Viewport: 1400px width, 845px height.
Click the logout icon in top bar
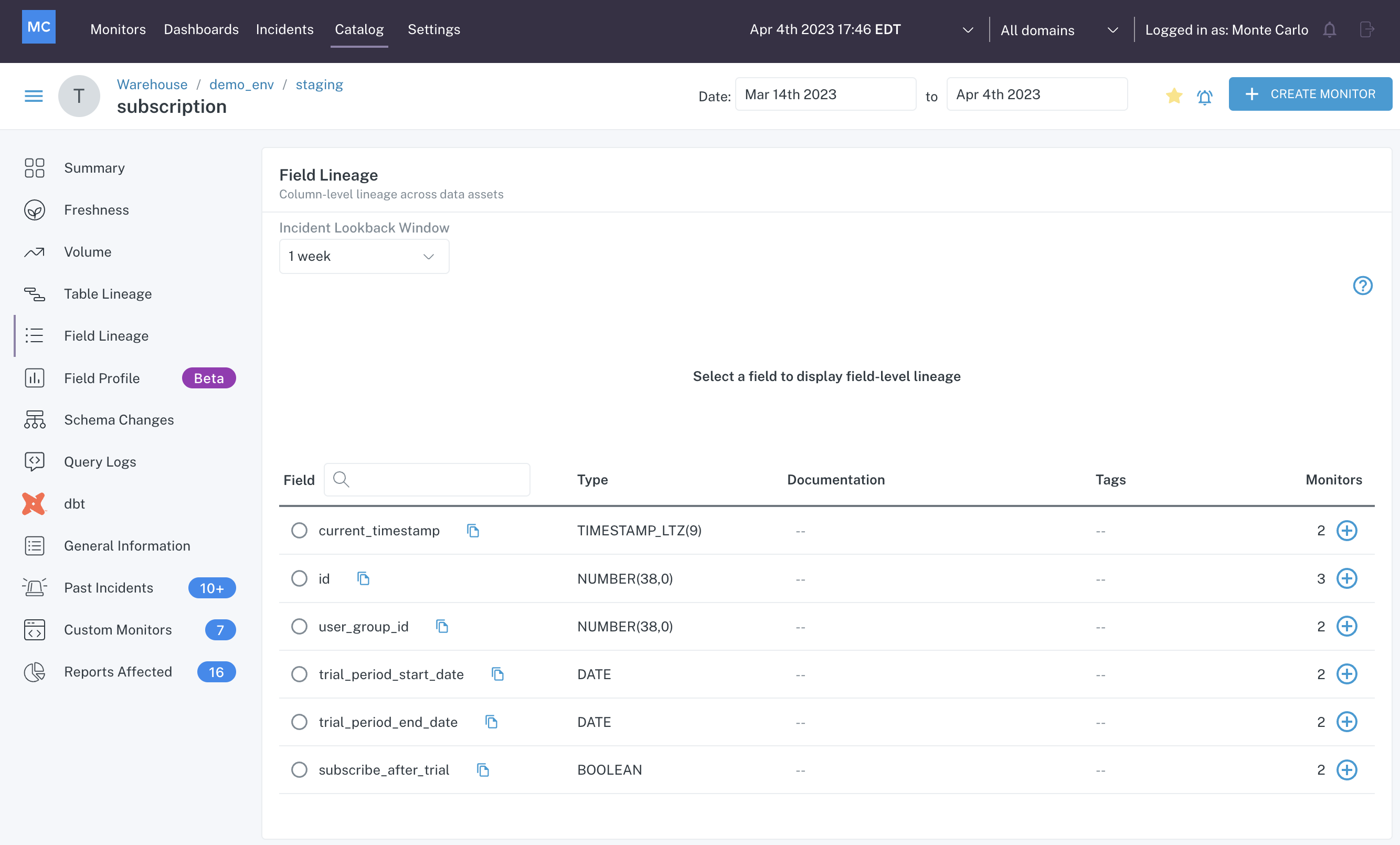coord(1367,29)
